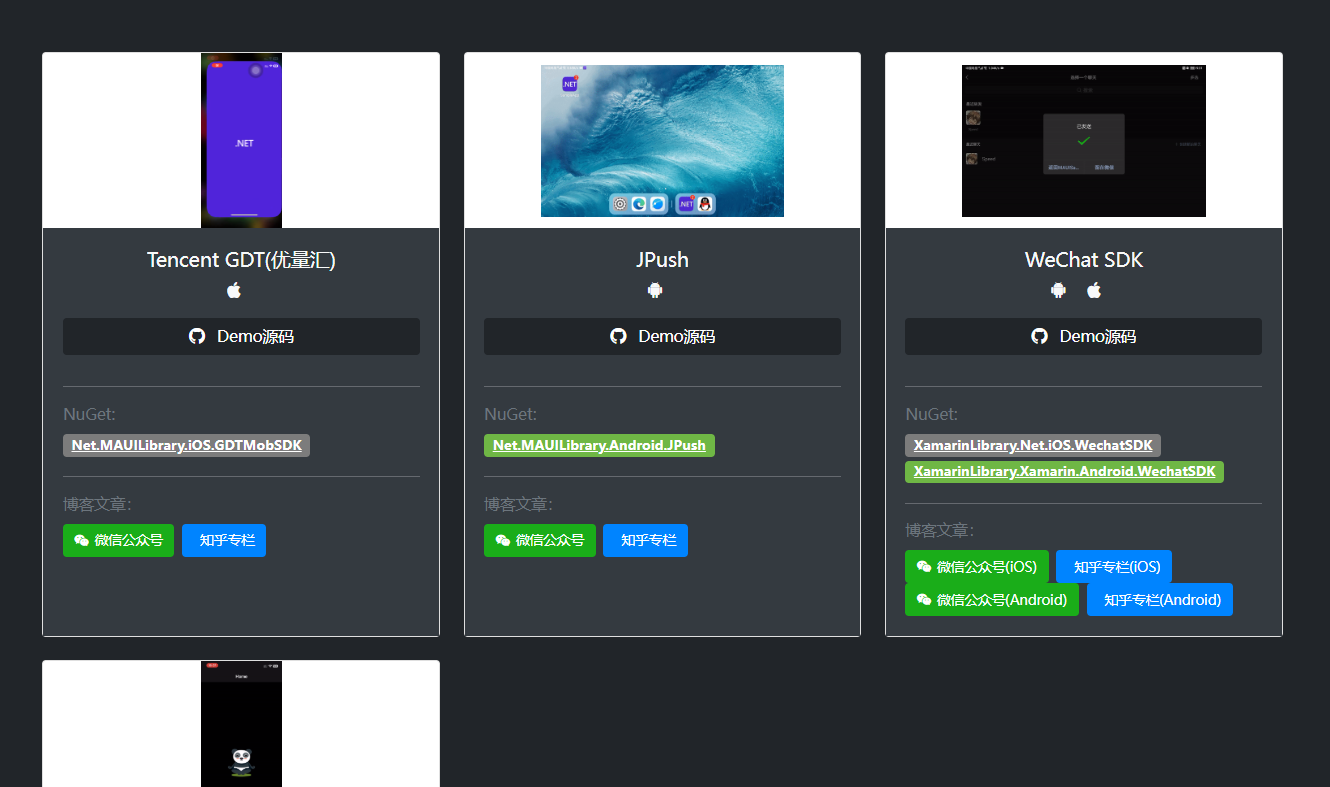Screen dimensions: 1330x787
Task: Open XamarinLibrary.Net.iOS.WechatSDK NuGet link
Action: [x=1032, y=445]
